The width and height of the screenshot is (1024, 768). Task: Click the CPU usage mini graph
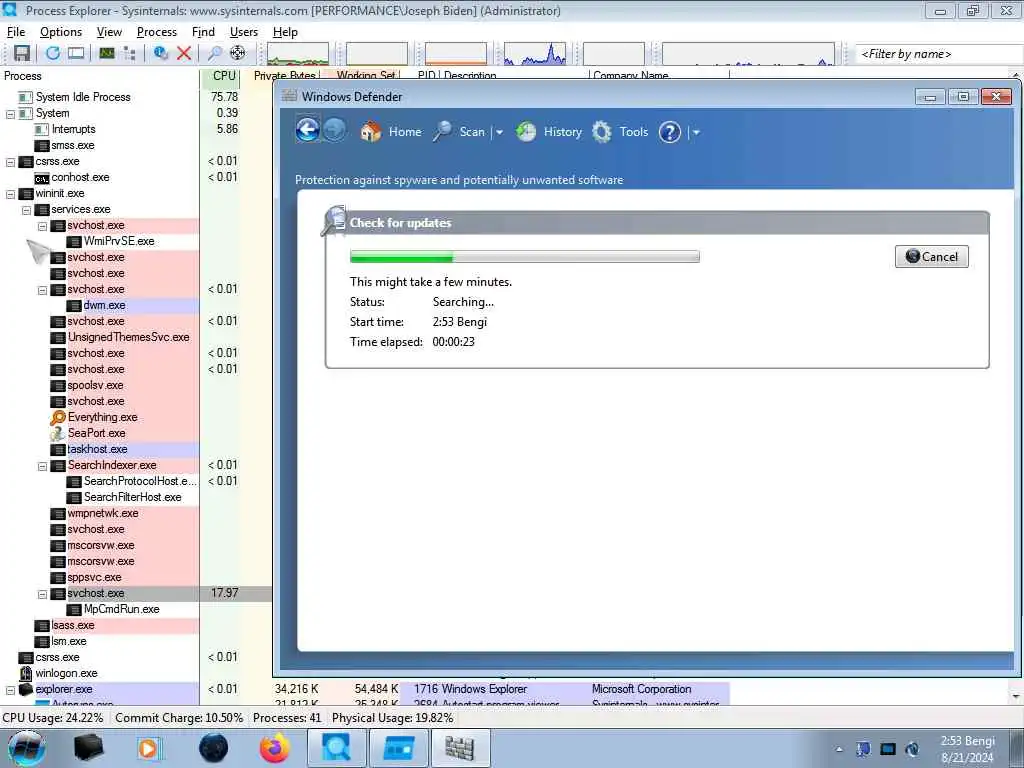[298, 54]
